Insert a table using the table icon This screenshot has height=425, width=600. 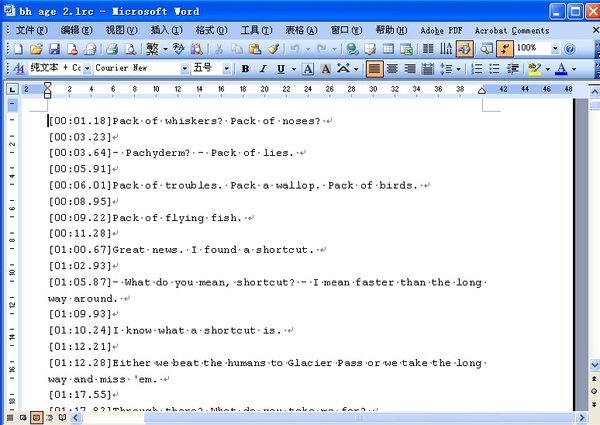(x=388, y=49)
